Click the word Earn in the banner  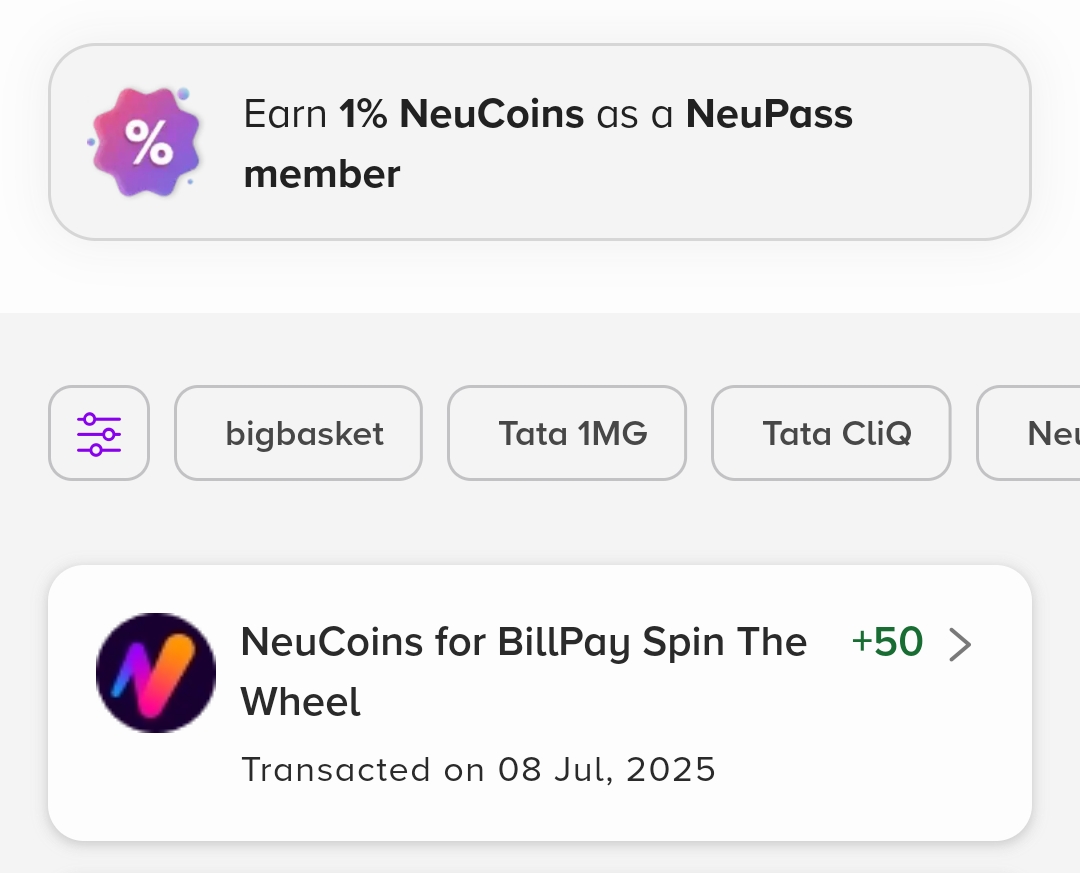[285, 114]
